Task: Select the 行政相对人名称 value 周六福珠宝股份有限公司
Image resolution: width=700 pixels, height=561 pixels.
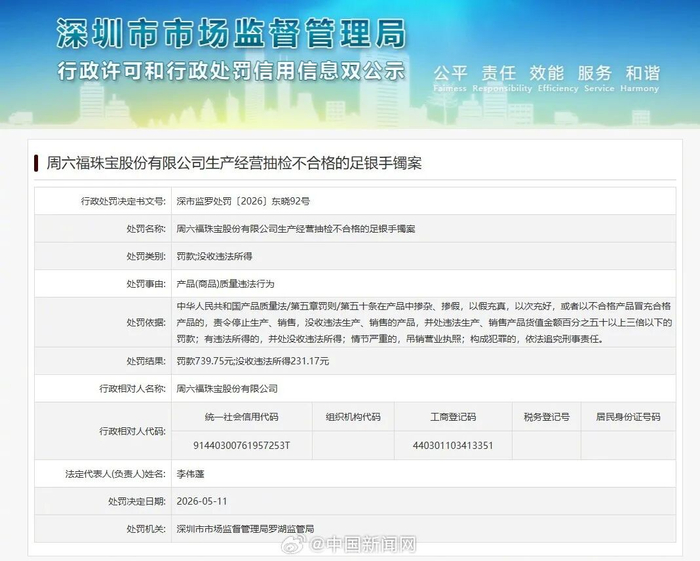Action: point(227,389)
